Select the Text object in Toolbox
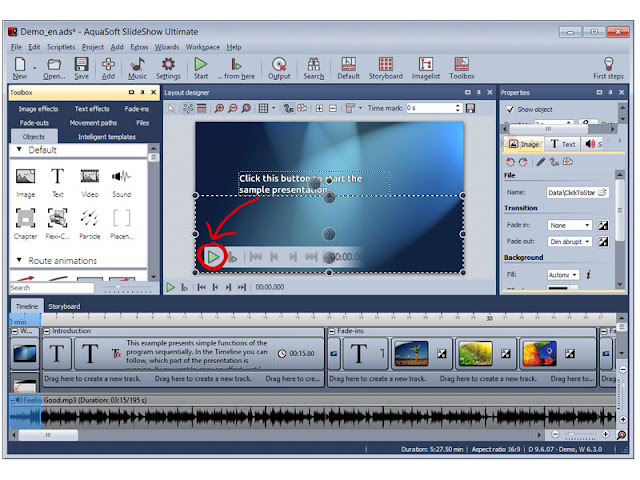Screen dimensions: 640x480 (x=58, y=183)
